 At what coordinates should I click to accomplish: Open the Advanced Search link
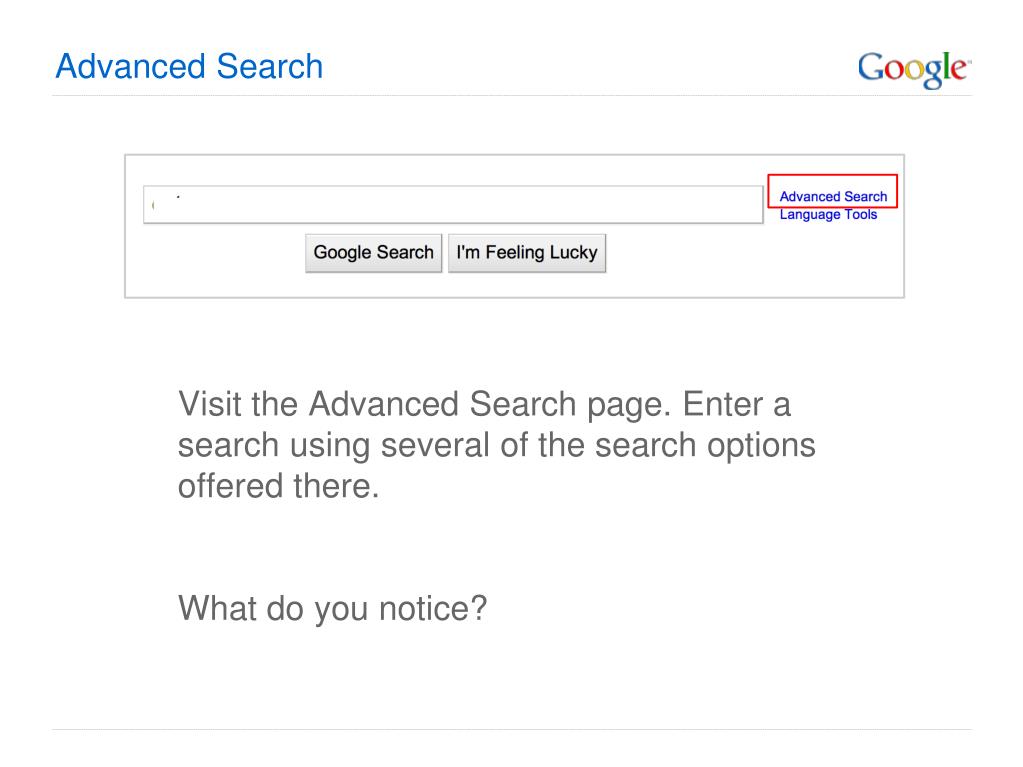tap(833, 196)
